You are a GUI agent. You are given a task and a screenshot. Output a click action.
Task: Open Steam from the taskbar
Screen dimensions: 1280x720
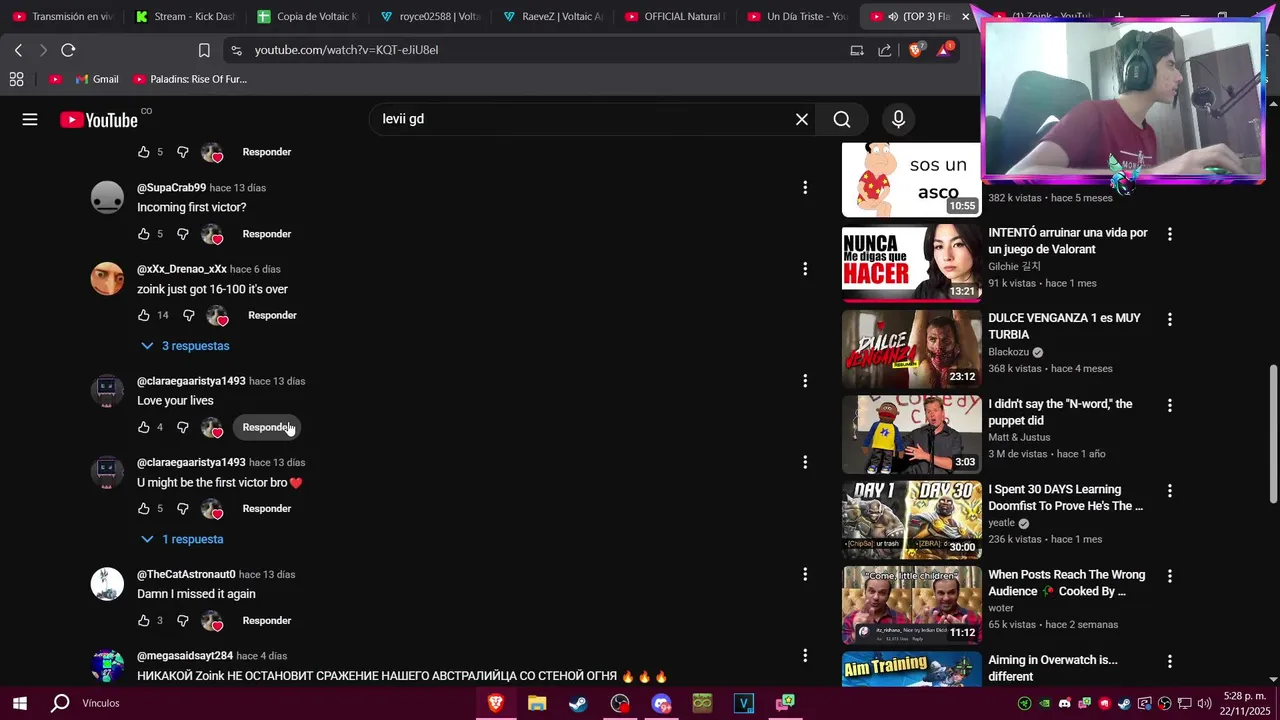click(x=578, y=703)
